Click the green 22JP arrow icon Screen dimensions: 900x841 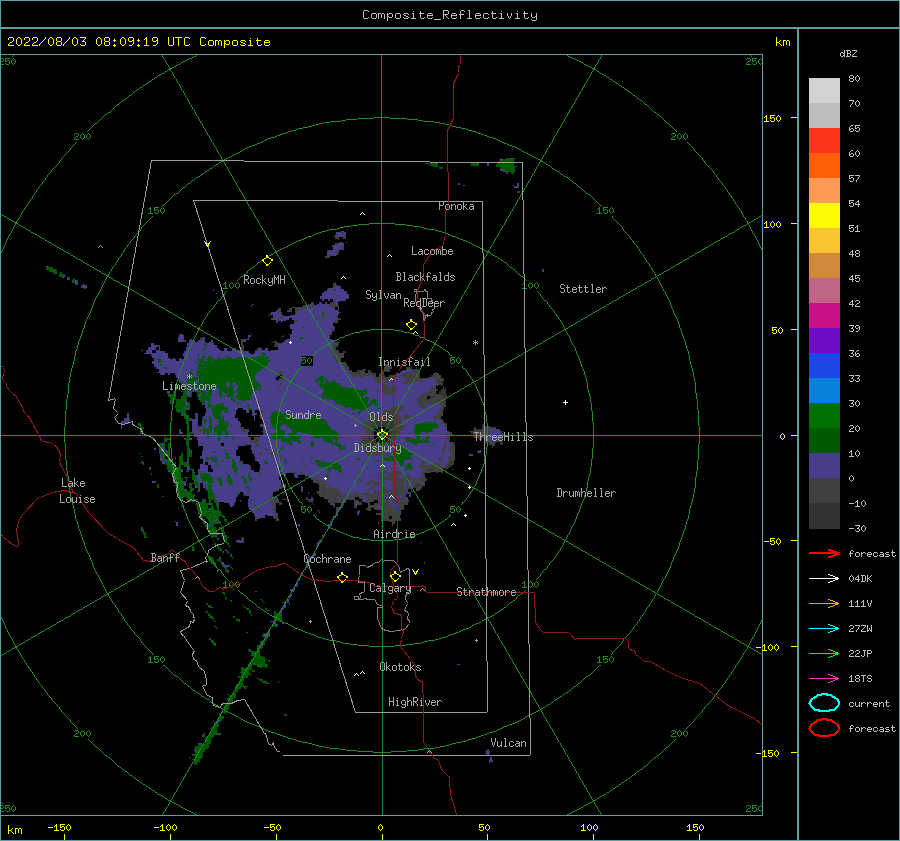pyautogui.click(x=824, y=653)
